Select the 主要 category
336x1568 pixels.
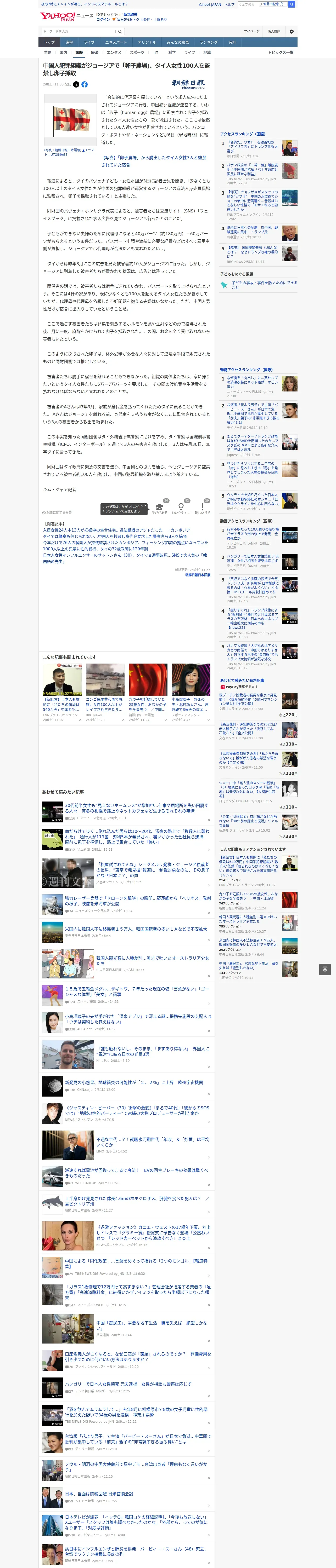click(48, 52)
